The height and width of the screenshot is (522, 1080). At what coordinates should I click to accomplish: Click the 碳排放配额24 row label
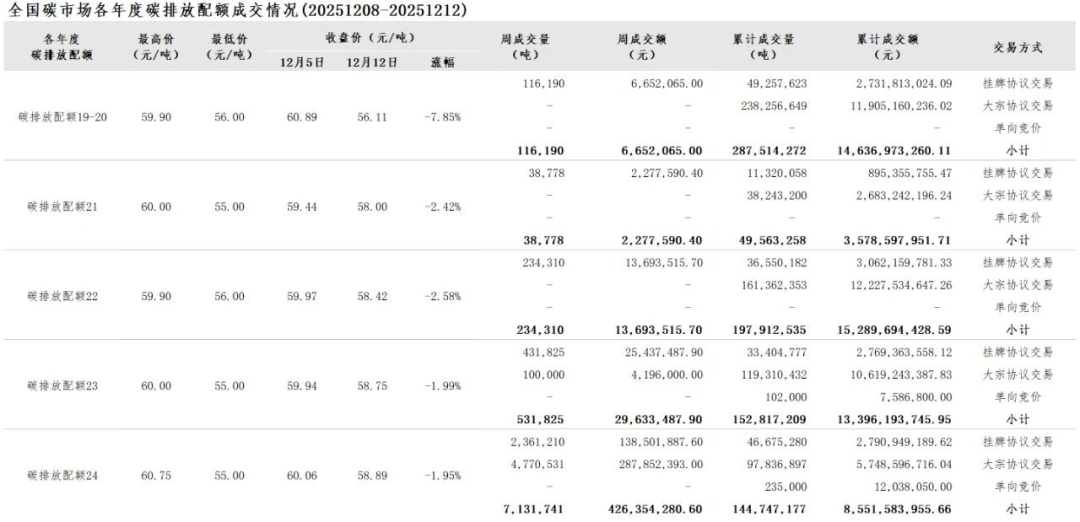(x=63, y=475)
